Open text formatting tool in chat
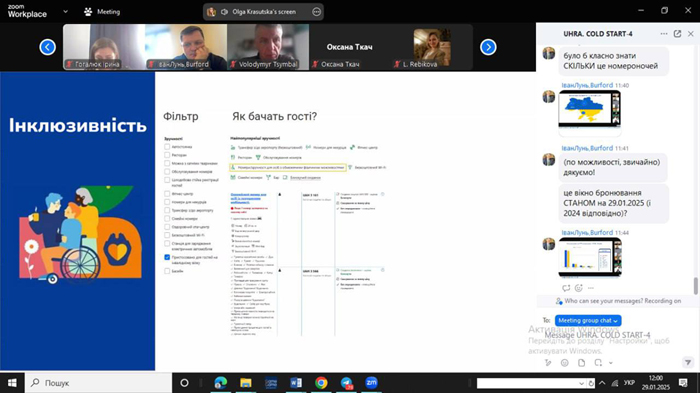Image resolution: width=700 pixels, height=393 pixels. pyautogui.click(x=548, y=363)
